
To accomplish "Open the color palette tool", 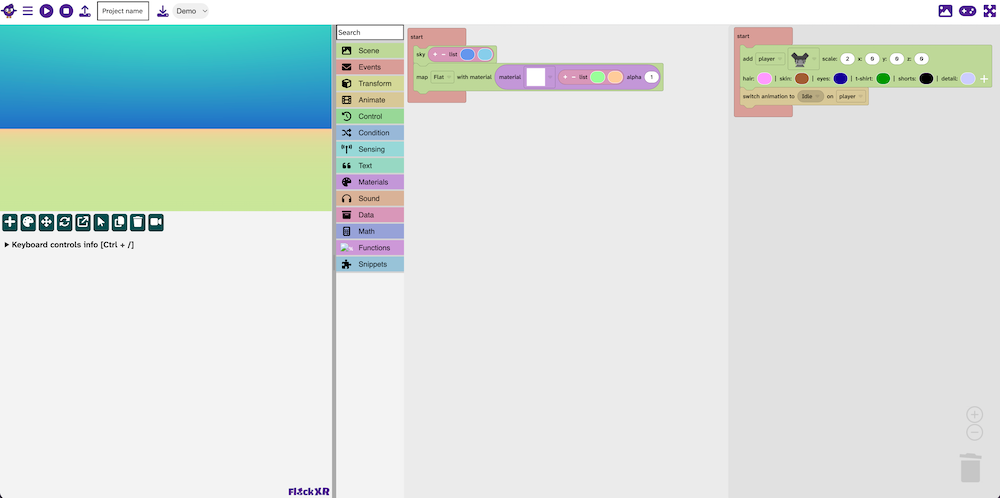I will point(28,222).
